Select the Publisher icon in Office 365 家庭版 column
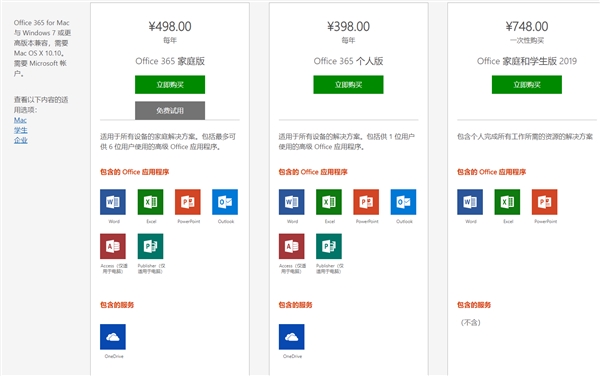Image resolution: width=600 pixels, height=376 pixels. (150, 246)
